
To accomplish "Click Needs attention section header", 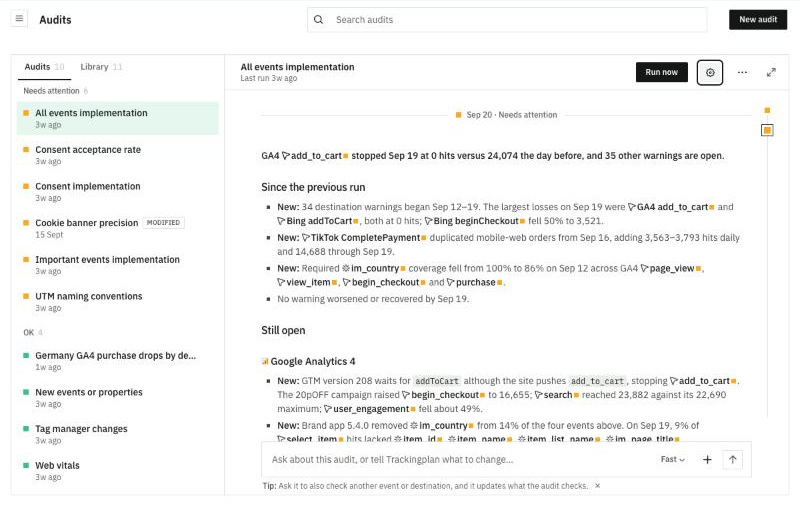I will coord(56,91).
